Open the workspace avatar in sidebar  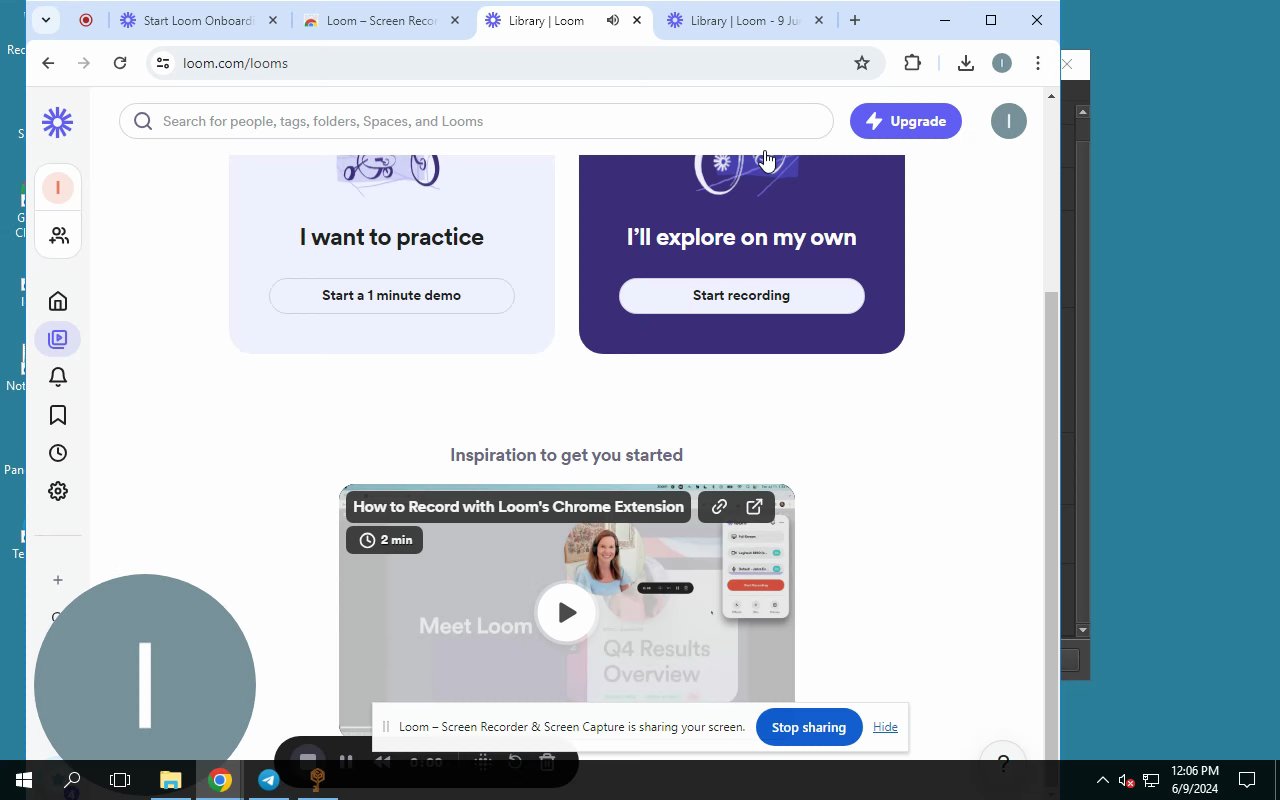pos(58,188)
